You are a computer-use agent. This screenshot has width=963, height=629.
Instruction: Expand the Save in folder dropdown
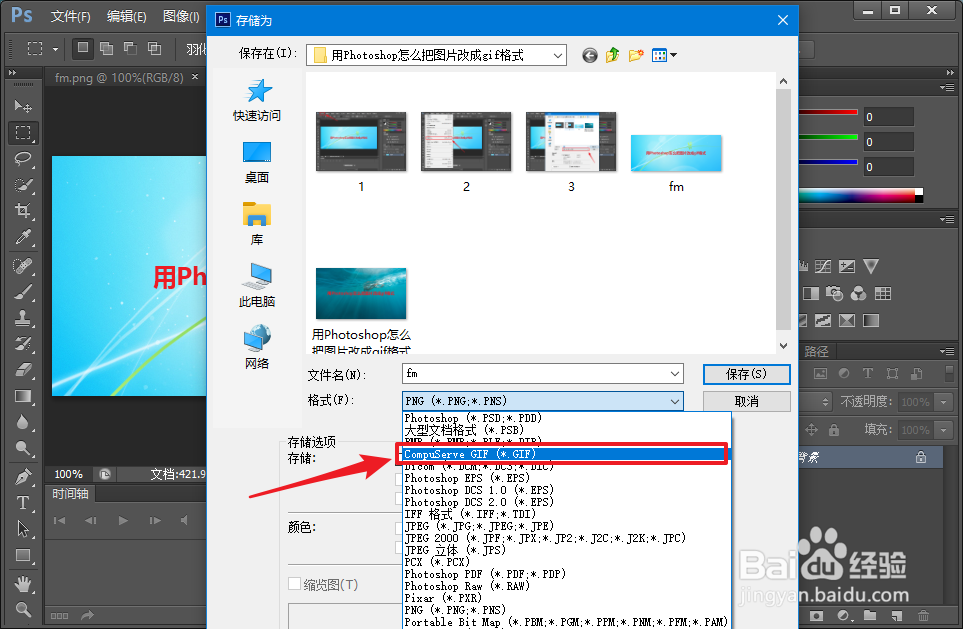(x=558, y=55)
